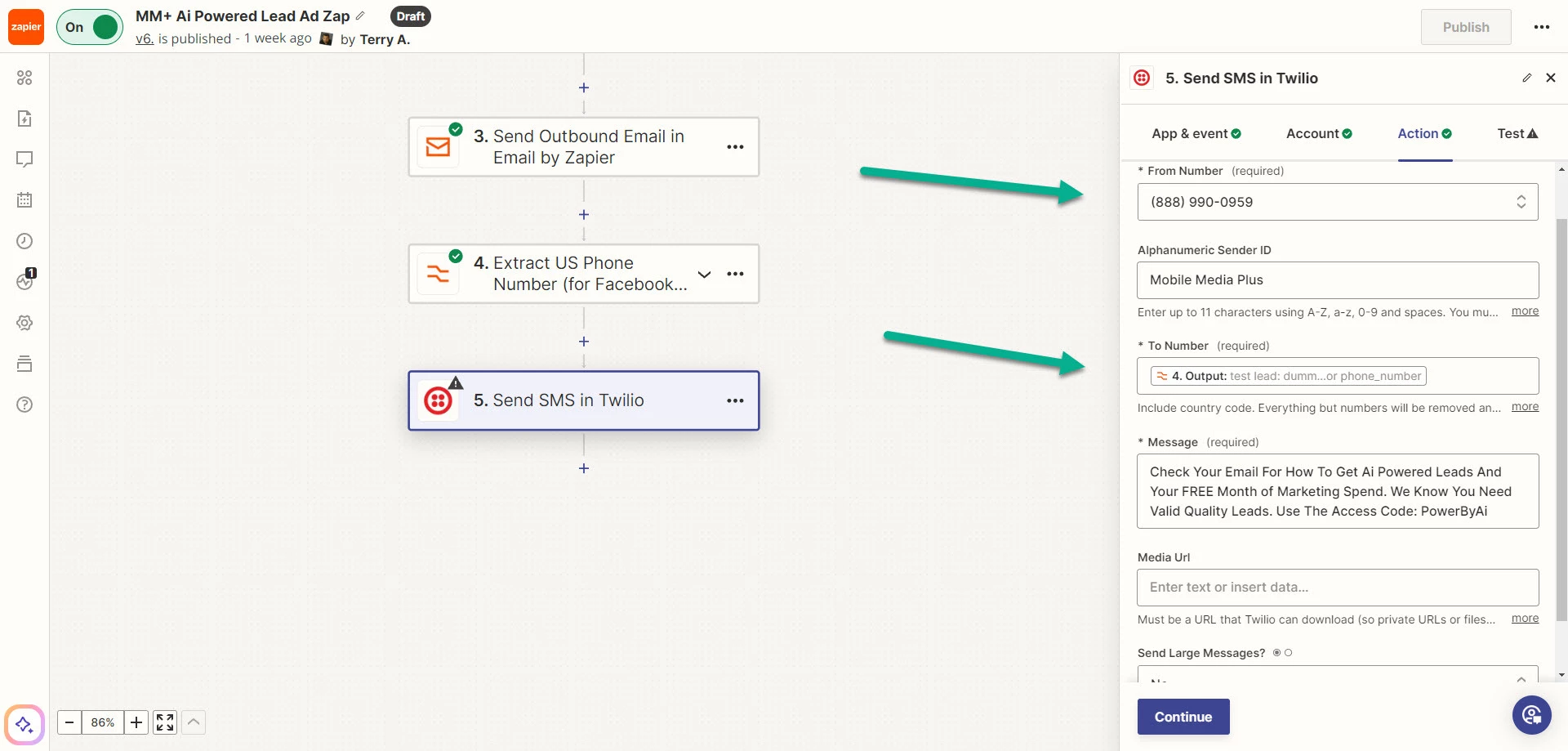Close the step editor panel

[1551, 78]
